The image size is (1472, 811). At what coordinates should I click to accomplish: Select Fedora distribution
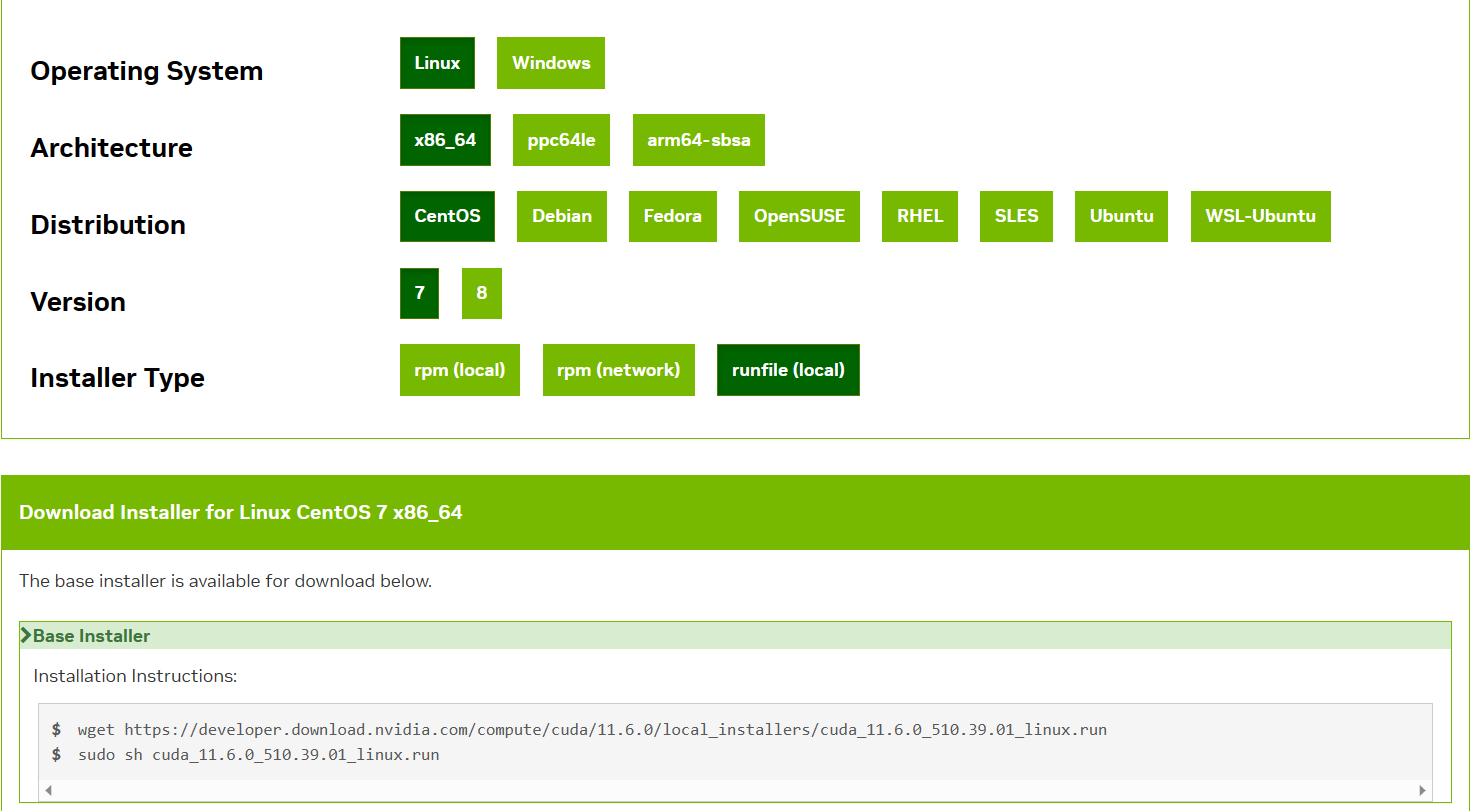coord(672,216)
